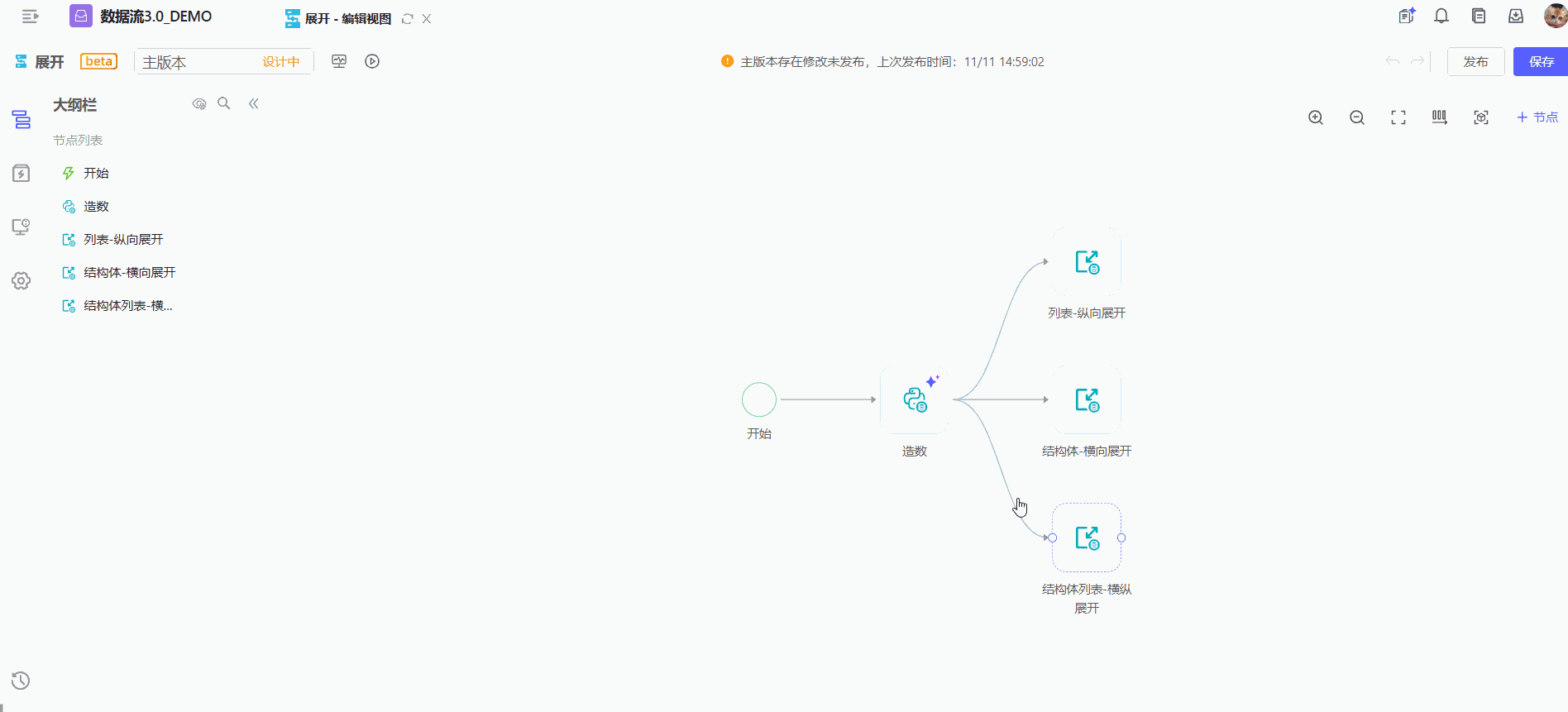
Task: Click the auto-layout nodes icon
Action: click(1440, 117)
